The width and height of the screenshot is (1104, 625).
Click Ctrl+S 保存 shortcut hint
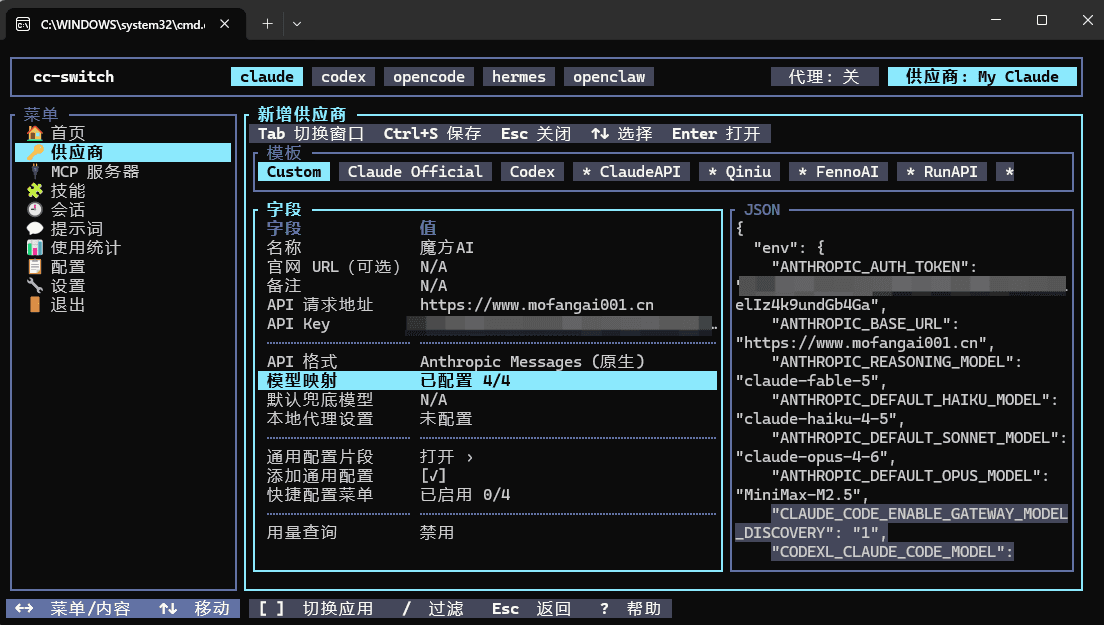tap(432, 134)
